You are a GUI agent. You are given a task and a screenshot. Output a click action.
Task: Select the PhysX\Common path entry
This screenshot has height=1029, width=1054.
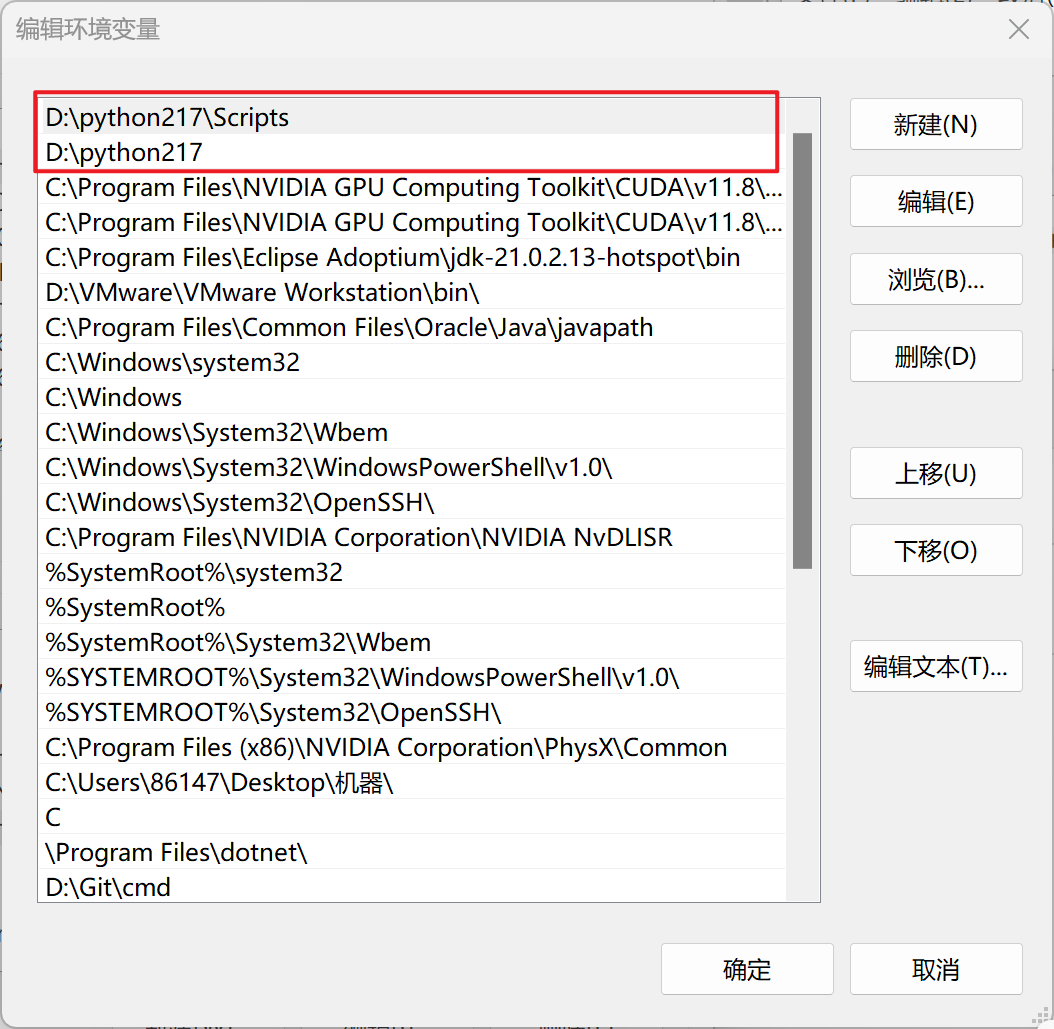point(386,748)
